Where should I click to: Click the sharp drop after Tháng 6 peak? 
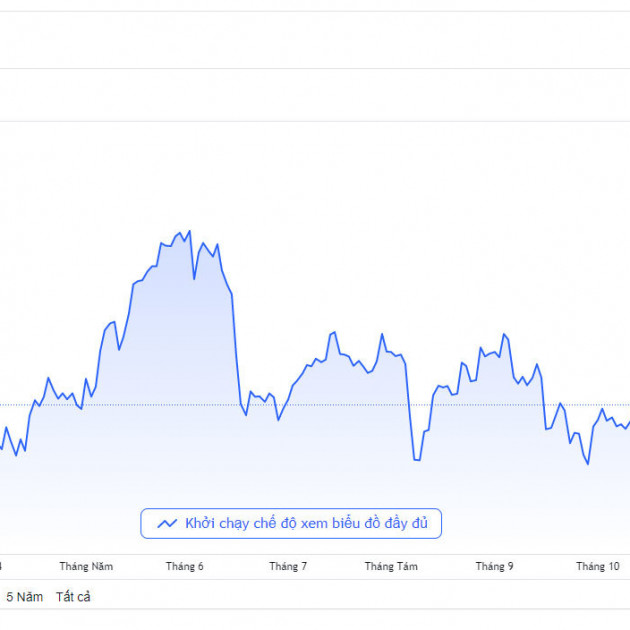237,350
